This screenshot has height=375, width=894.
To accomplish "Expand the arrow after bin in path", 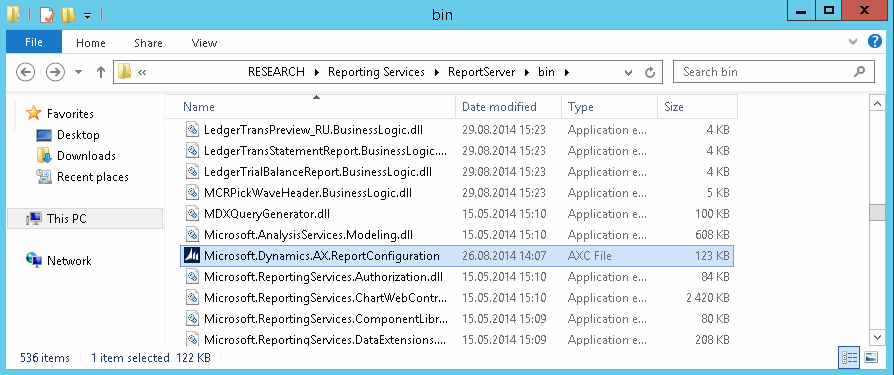I will click(x=566, y=72).
